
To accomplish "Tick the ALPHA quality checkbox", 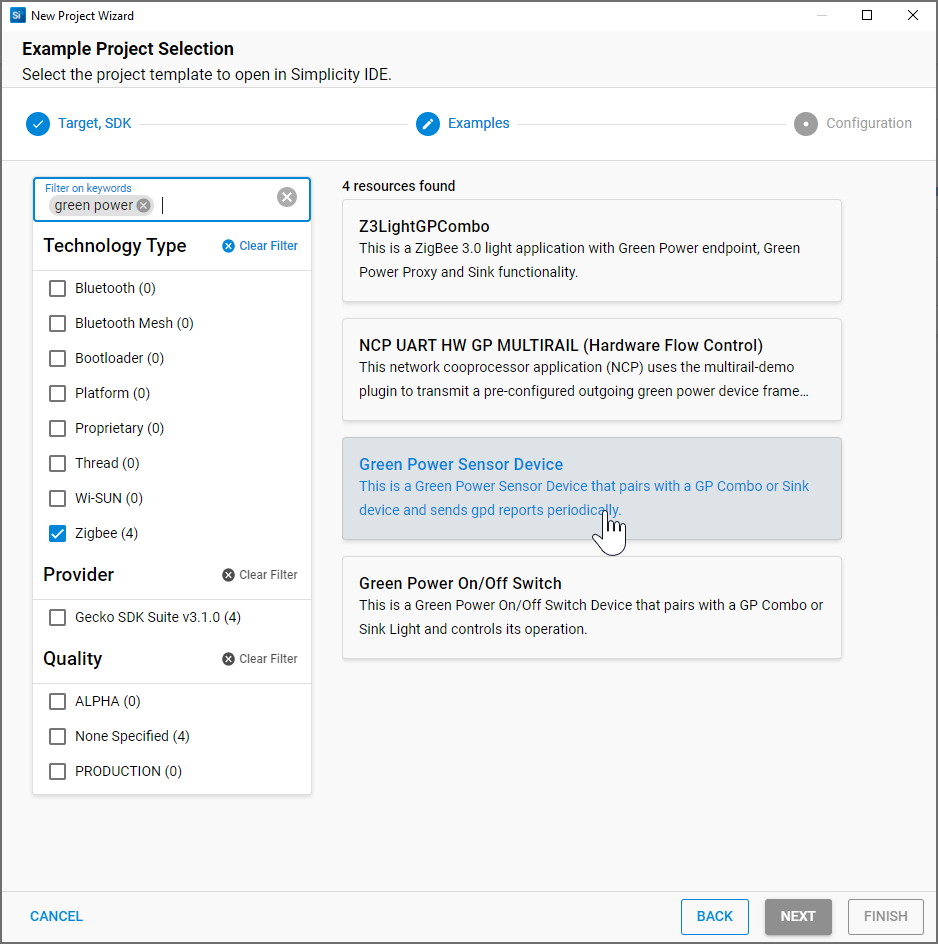I will pyautogui.click(x=57, y=701).
